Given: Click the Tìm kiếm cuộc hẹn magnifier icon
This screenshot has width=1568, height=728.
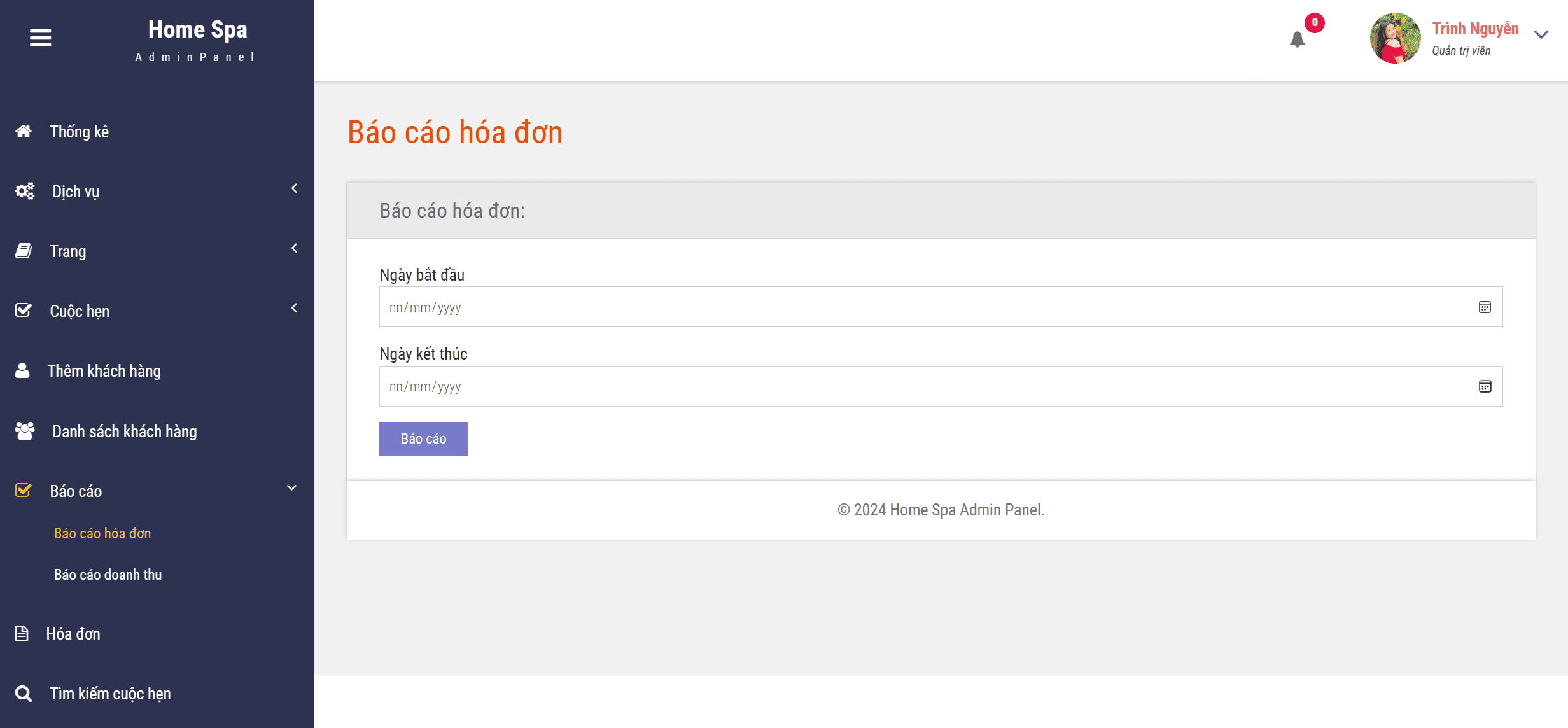Looking at the screenshot, I should [x=24, y=694].
